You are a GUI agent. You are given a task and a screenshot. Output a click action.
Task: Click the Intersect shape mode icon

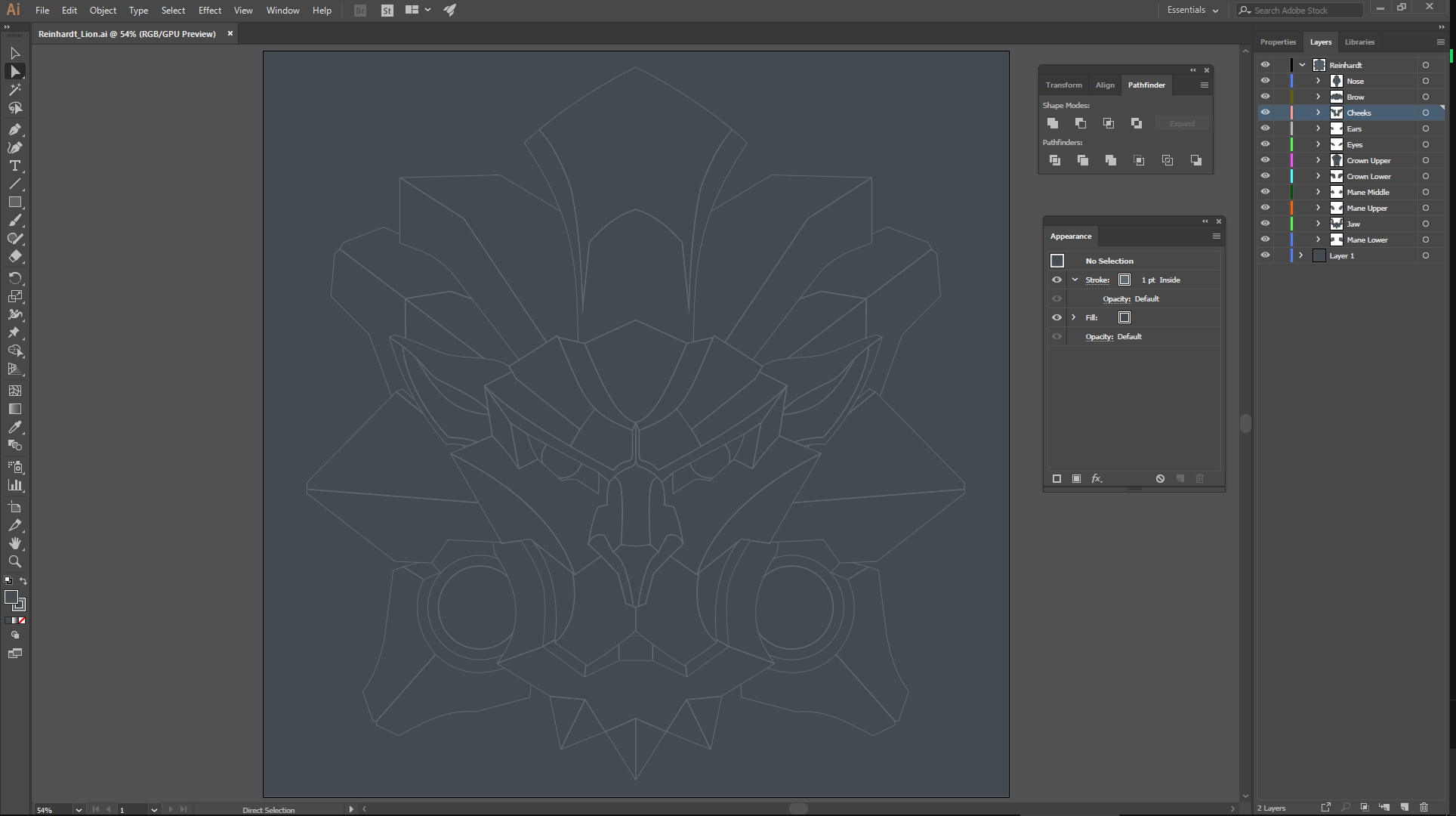point(1109,123)
